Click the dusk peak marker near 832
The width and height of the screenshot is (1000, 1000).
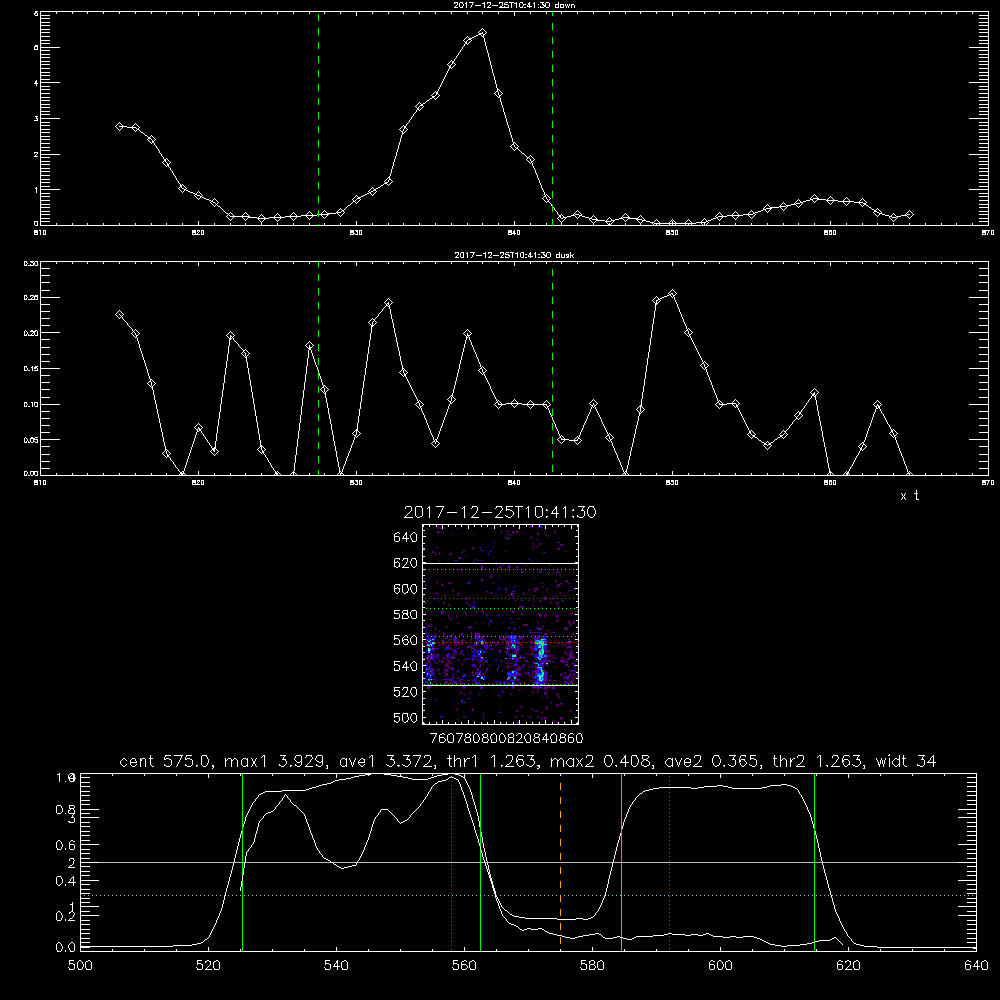click(388, 302)
